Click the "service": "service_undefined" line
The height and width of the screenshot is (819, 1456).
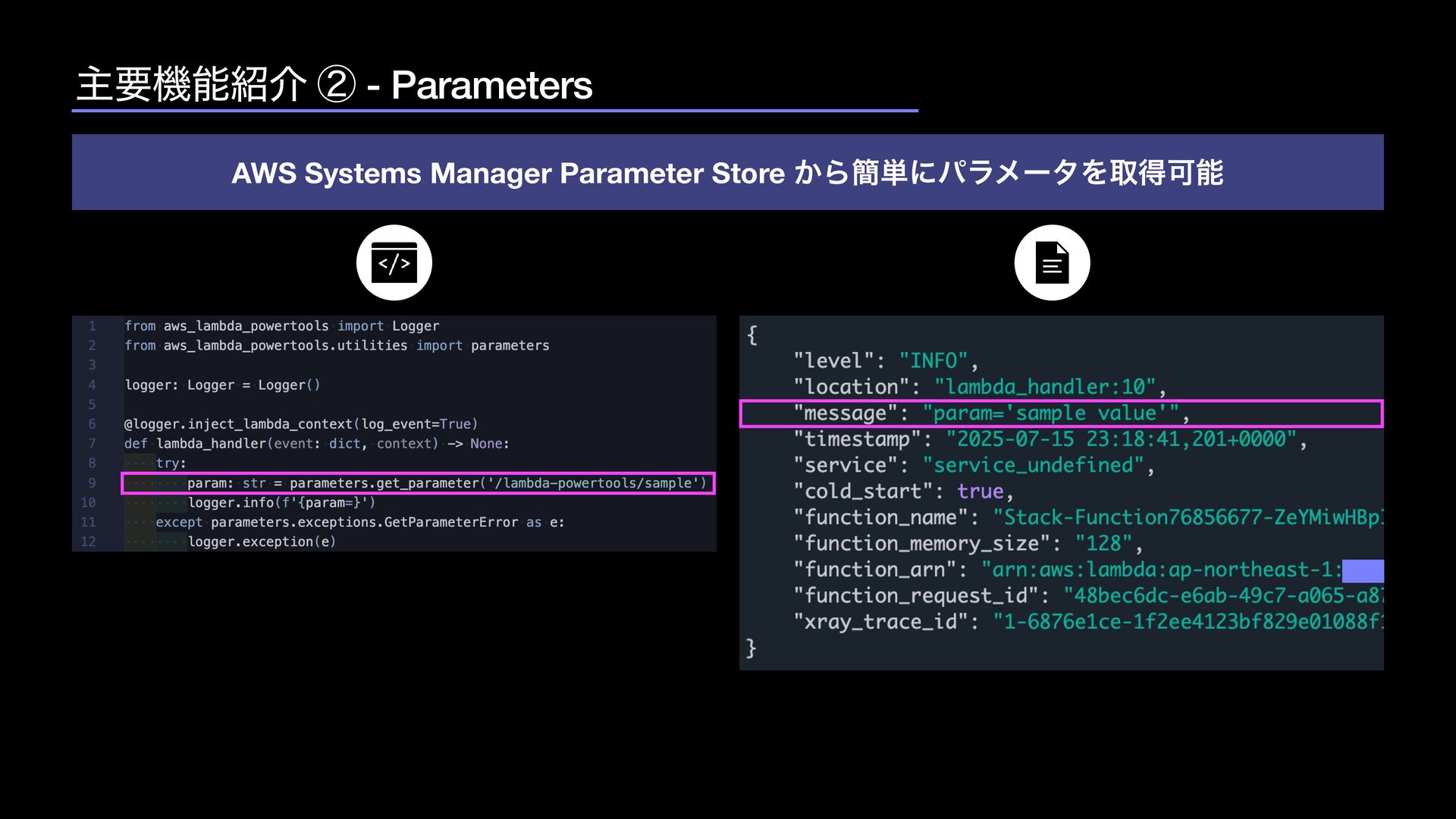coord(974,465)
